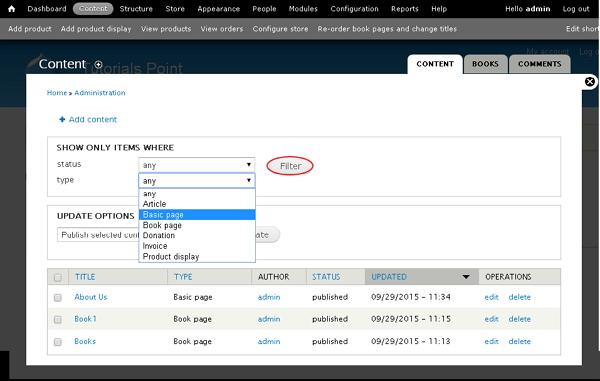The height and width of the screenshot is (381, 600).
Task: Check the Books row checkbox
Action: pos(58,342)
